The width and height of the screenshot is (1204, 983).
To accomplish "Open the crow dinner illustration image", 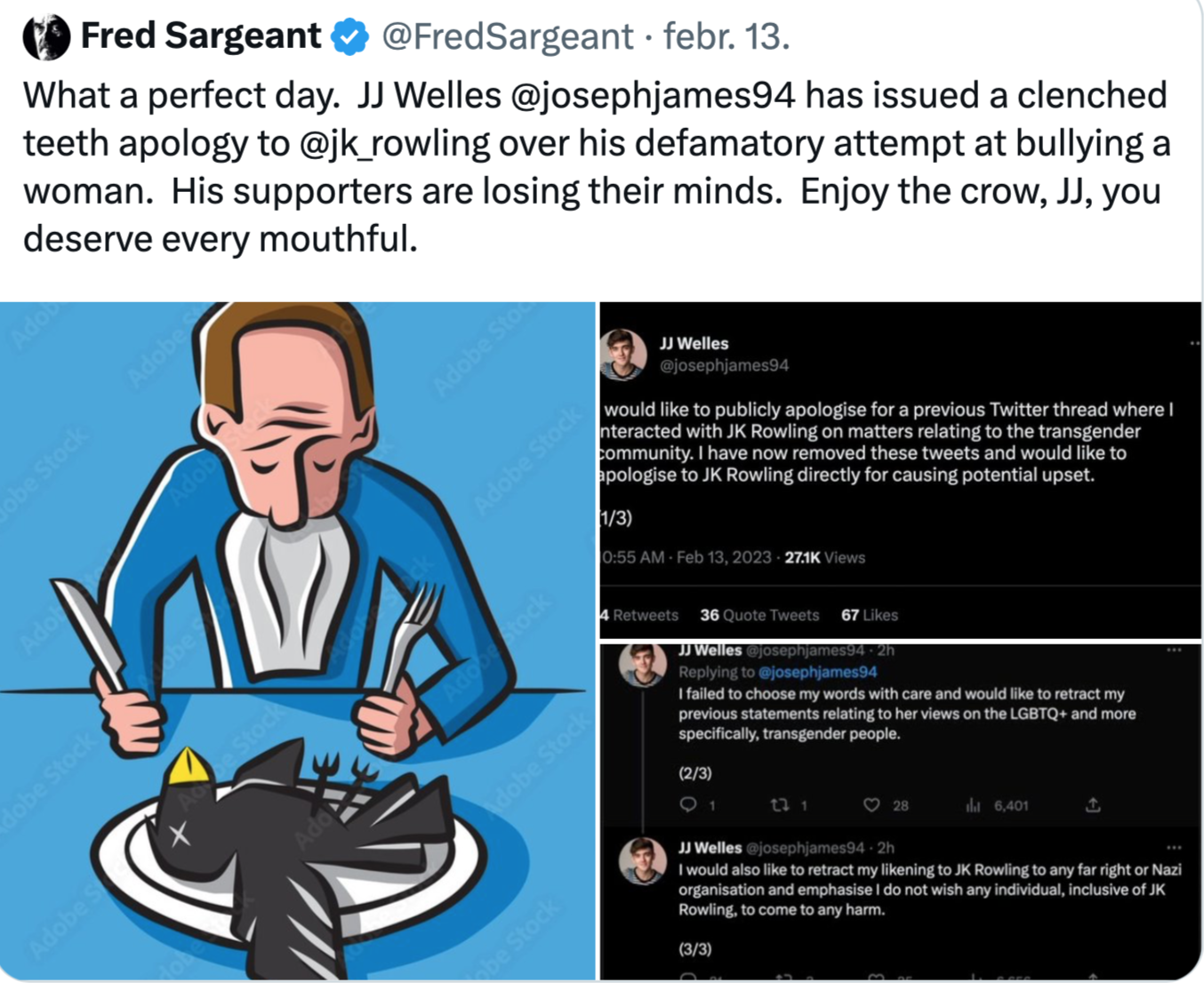I will point(298,640).
